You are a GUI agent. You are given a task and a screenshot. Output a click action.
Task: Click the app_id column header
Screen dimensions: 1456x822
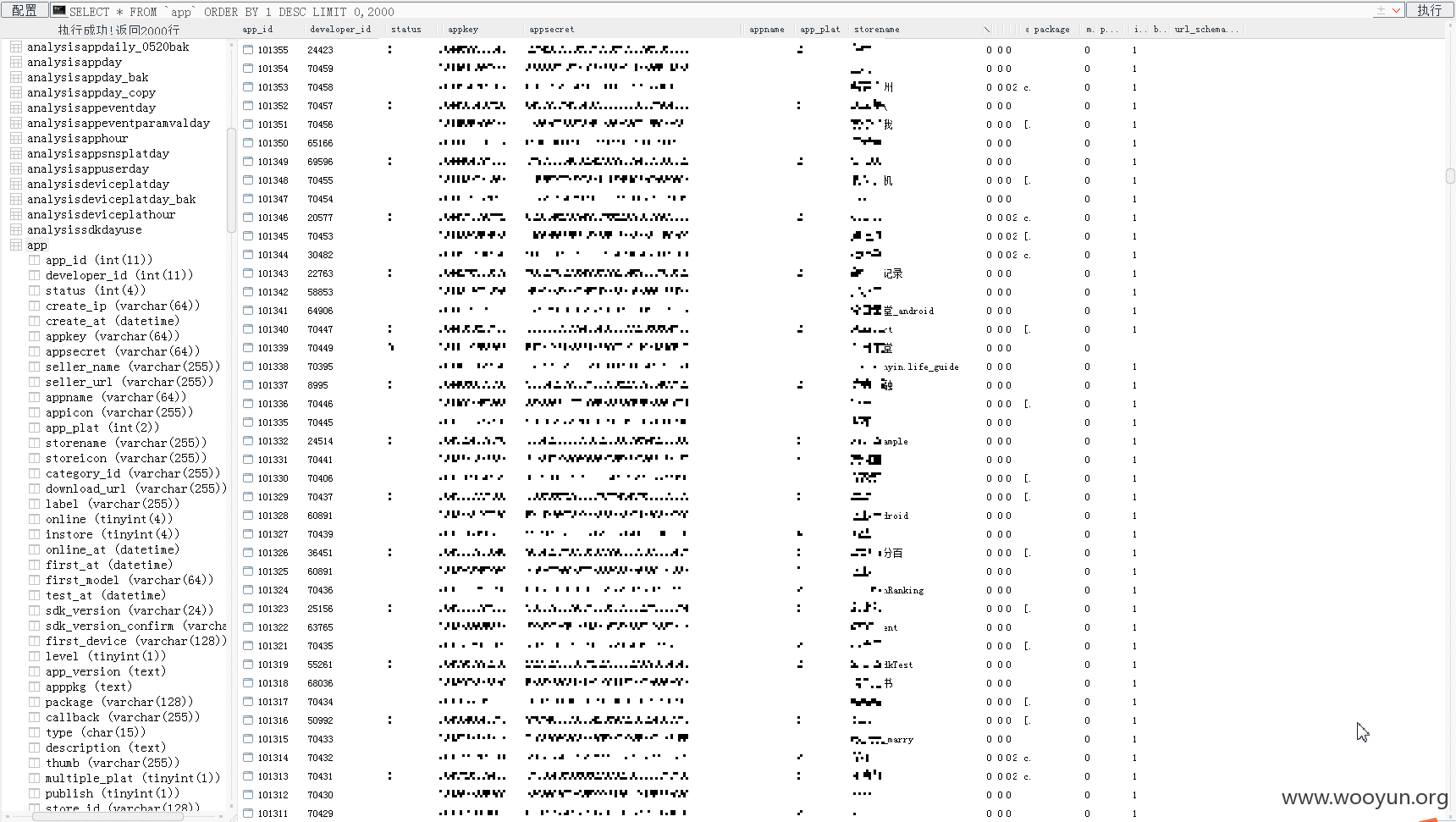click(x=258, y=29)
